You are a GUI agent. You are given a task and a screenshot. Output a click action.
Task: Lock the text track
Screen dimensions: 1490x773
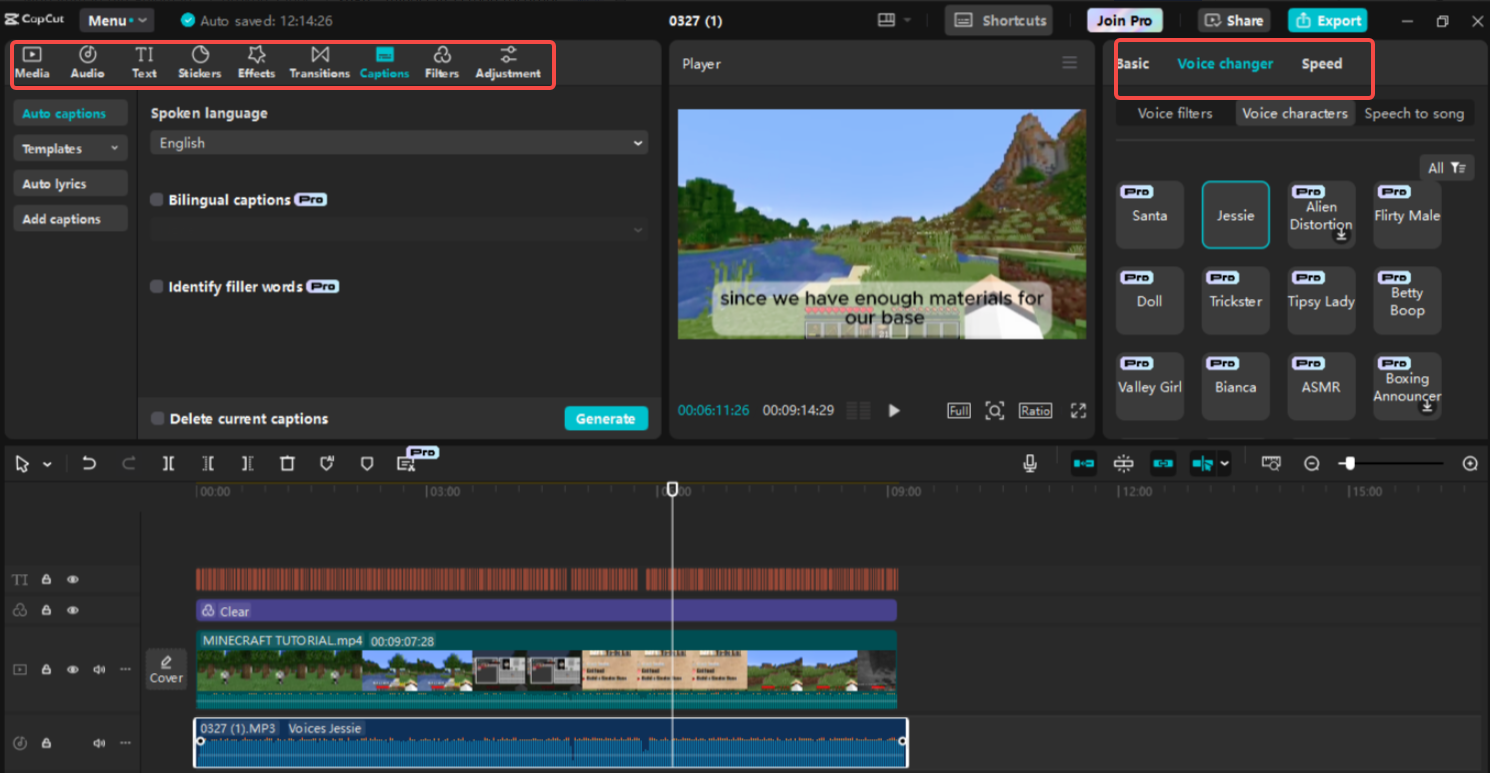coord(46,580)
